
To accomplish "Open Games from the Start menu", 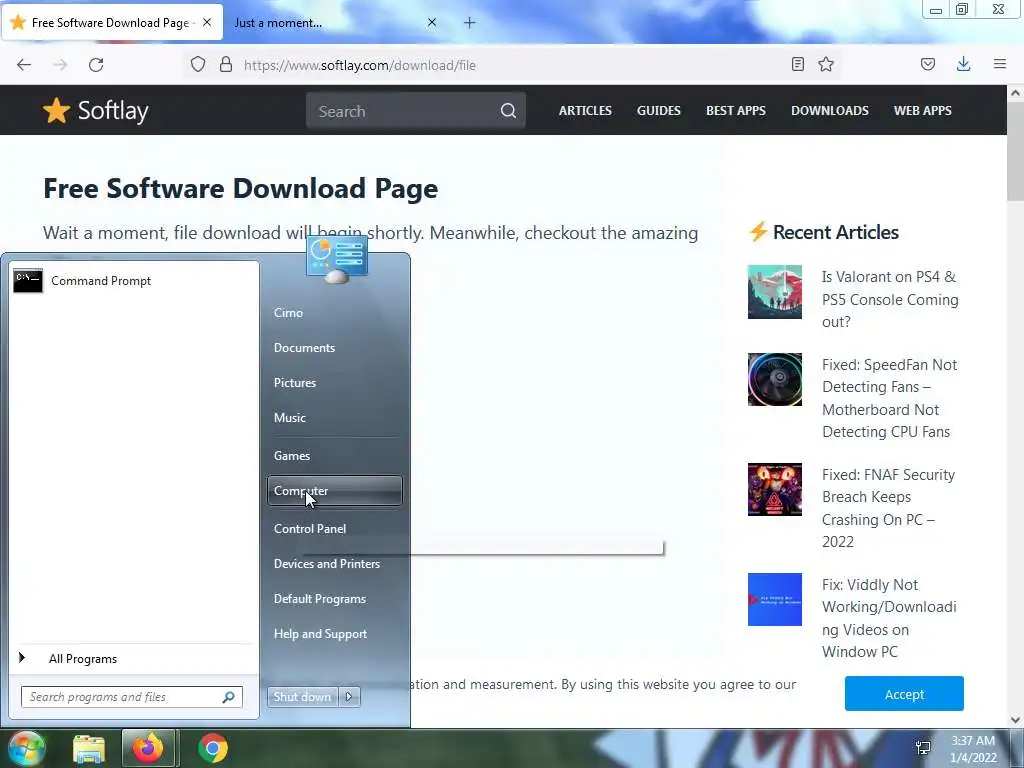I will (x=334, y=456).
